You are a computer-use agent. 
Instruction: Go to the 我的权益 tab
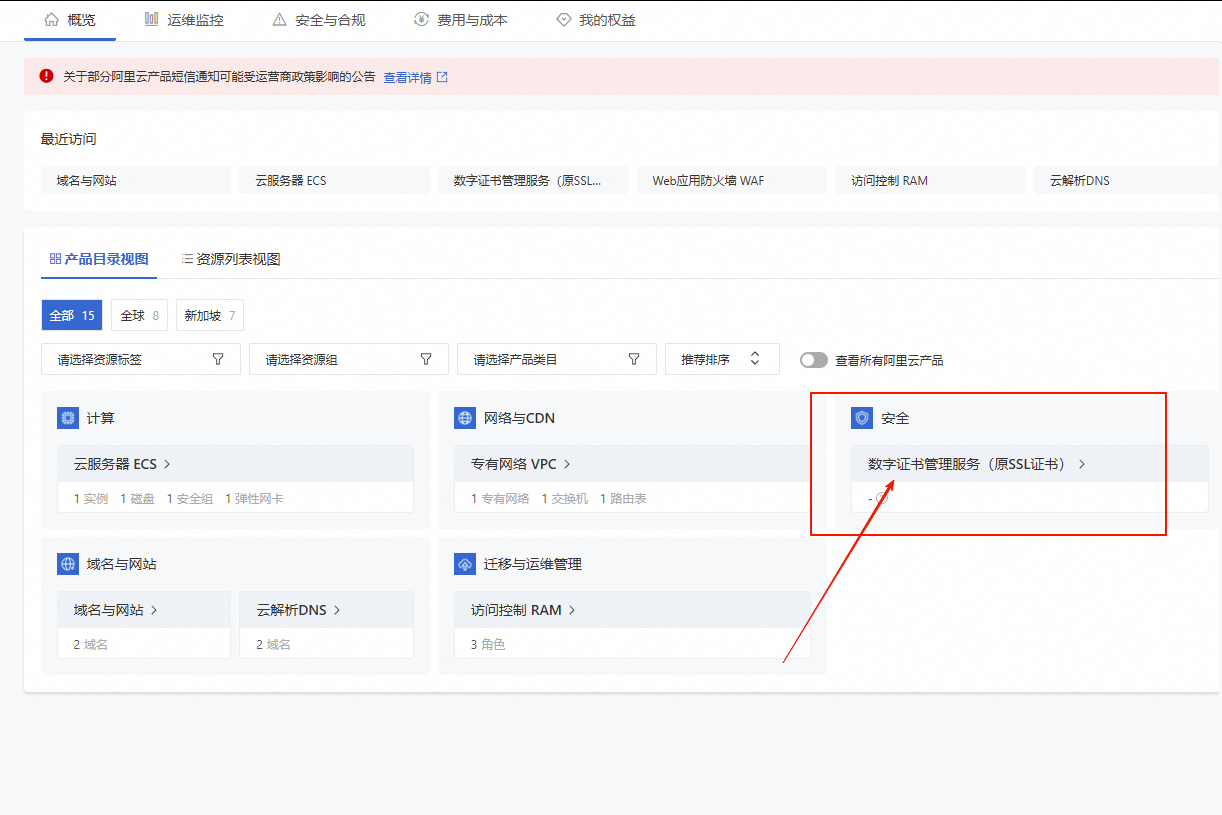[596, 20]
